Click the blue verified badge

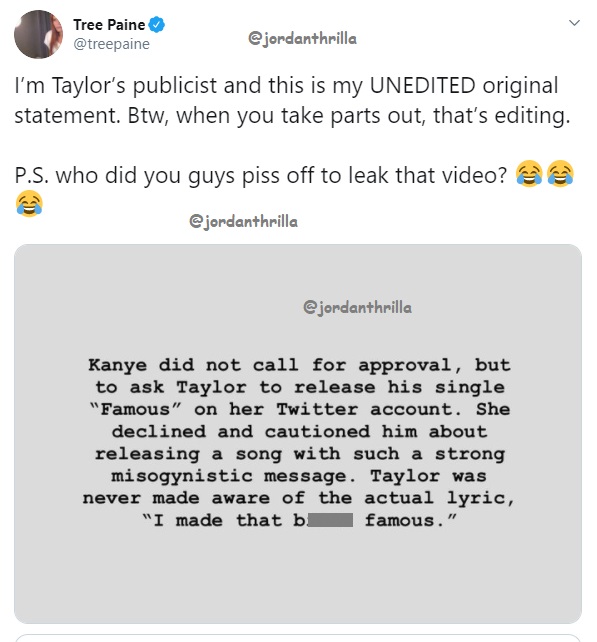156,25
